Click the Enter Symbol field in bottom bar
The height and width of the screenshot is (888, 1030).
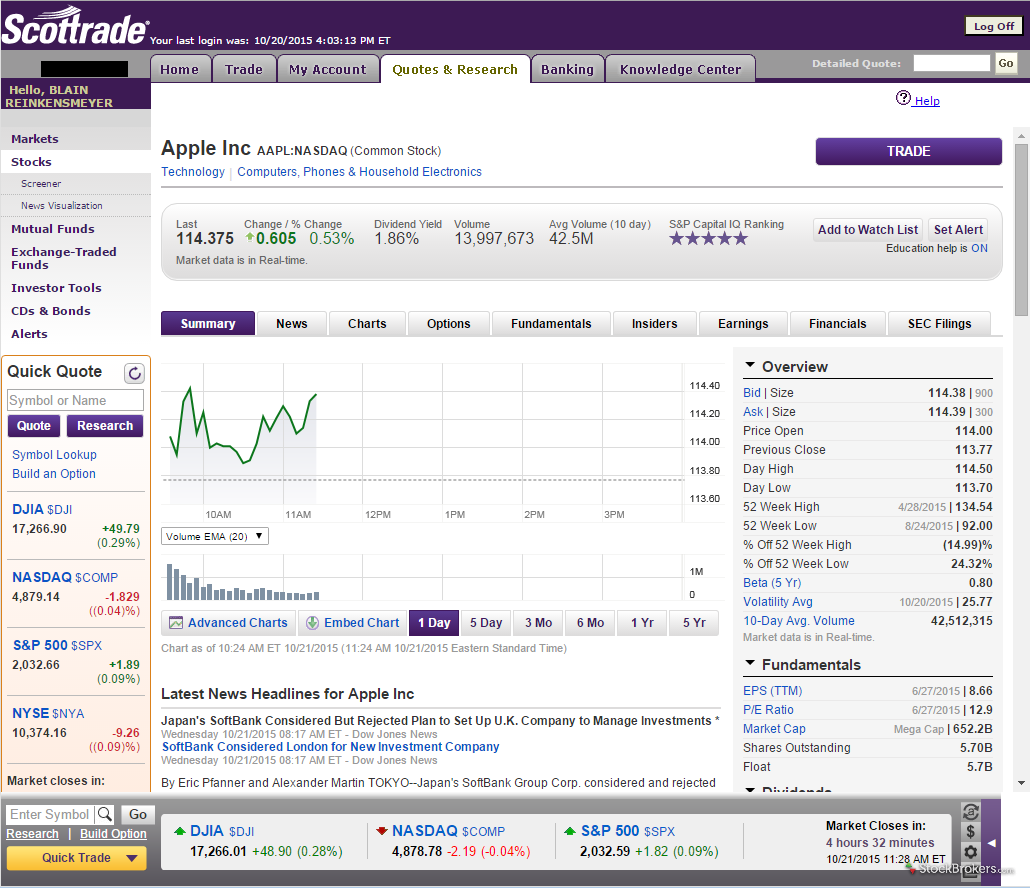pos(51,814)
